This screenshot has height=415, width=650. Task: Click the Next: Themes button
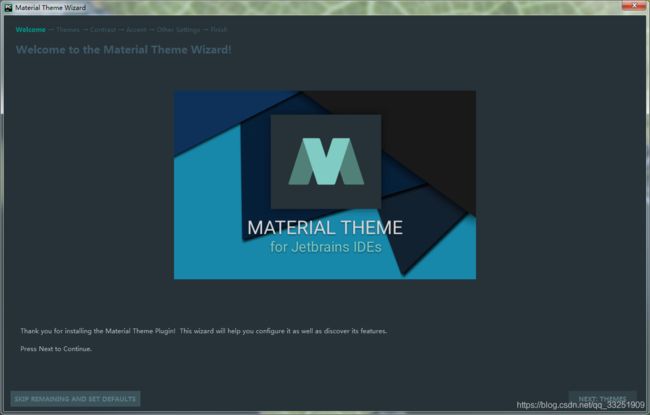pos(602,399)
